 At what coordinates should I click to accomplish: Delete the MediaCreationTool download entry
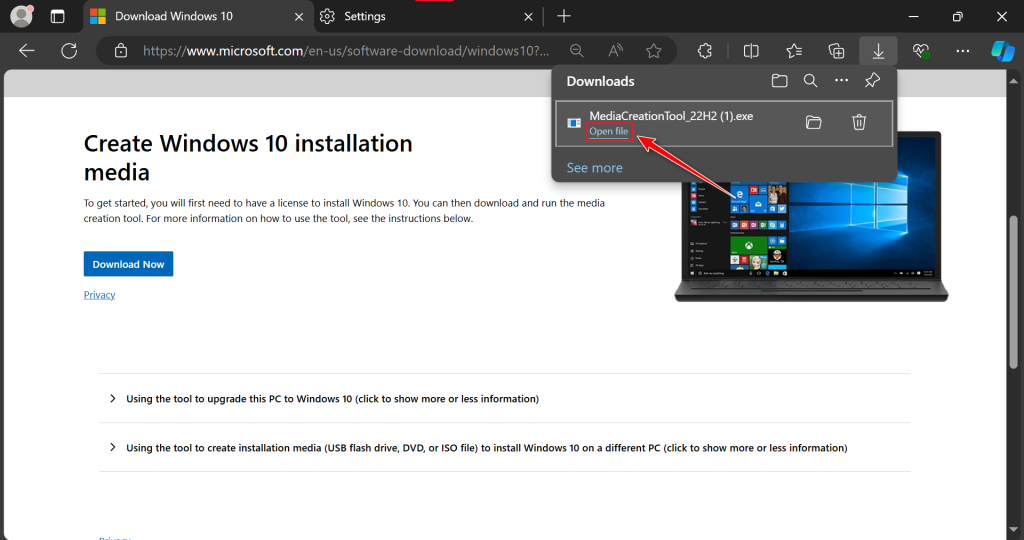click(x=858, y=122)
